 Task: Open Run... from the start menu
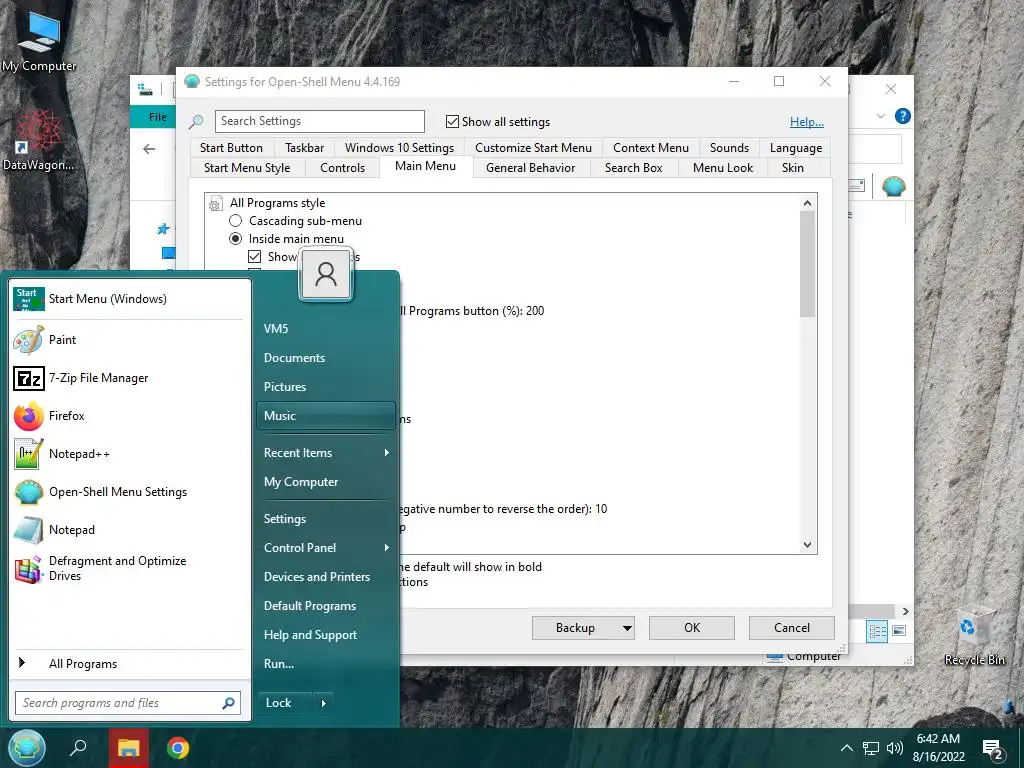(x=326, y=664)
